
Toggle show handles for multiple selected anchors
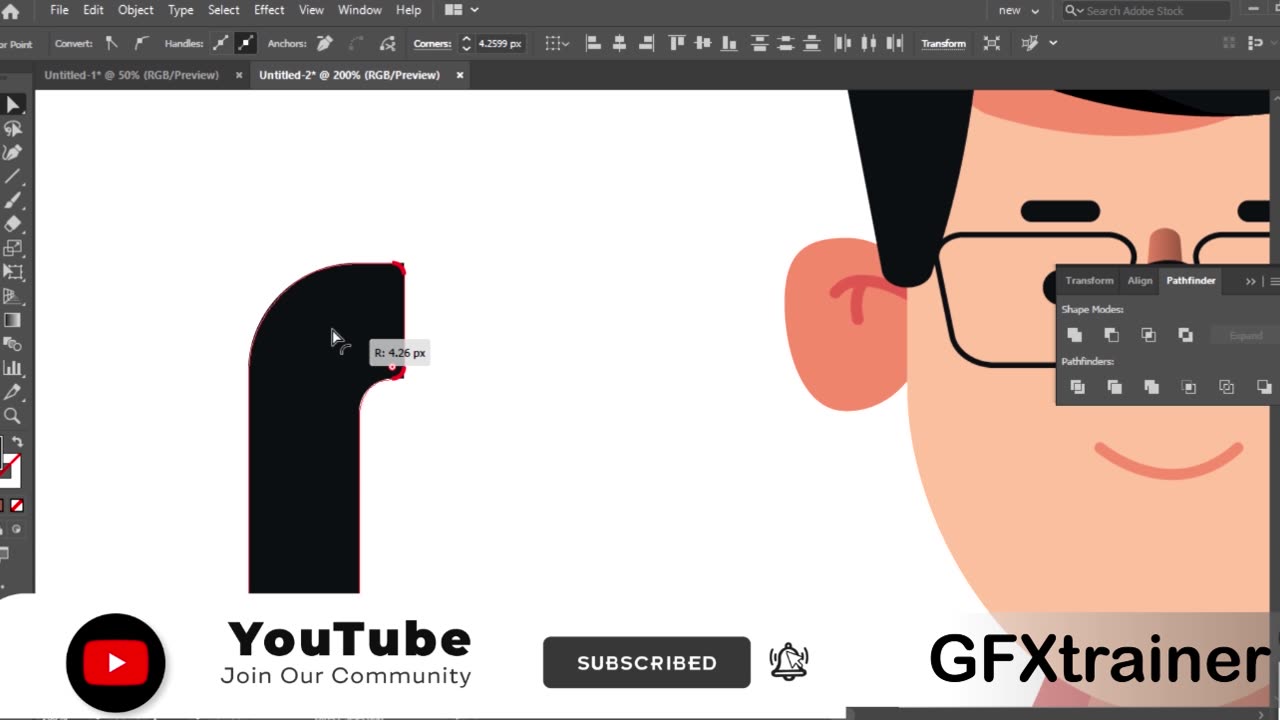(220, 43)
